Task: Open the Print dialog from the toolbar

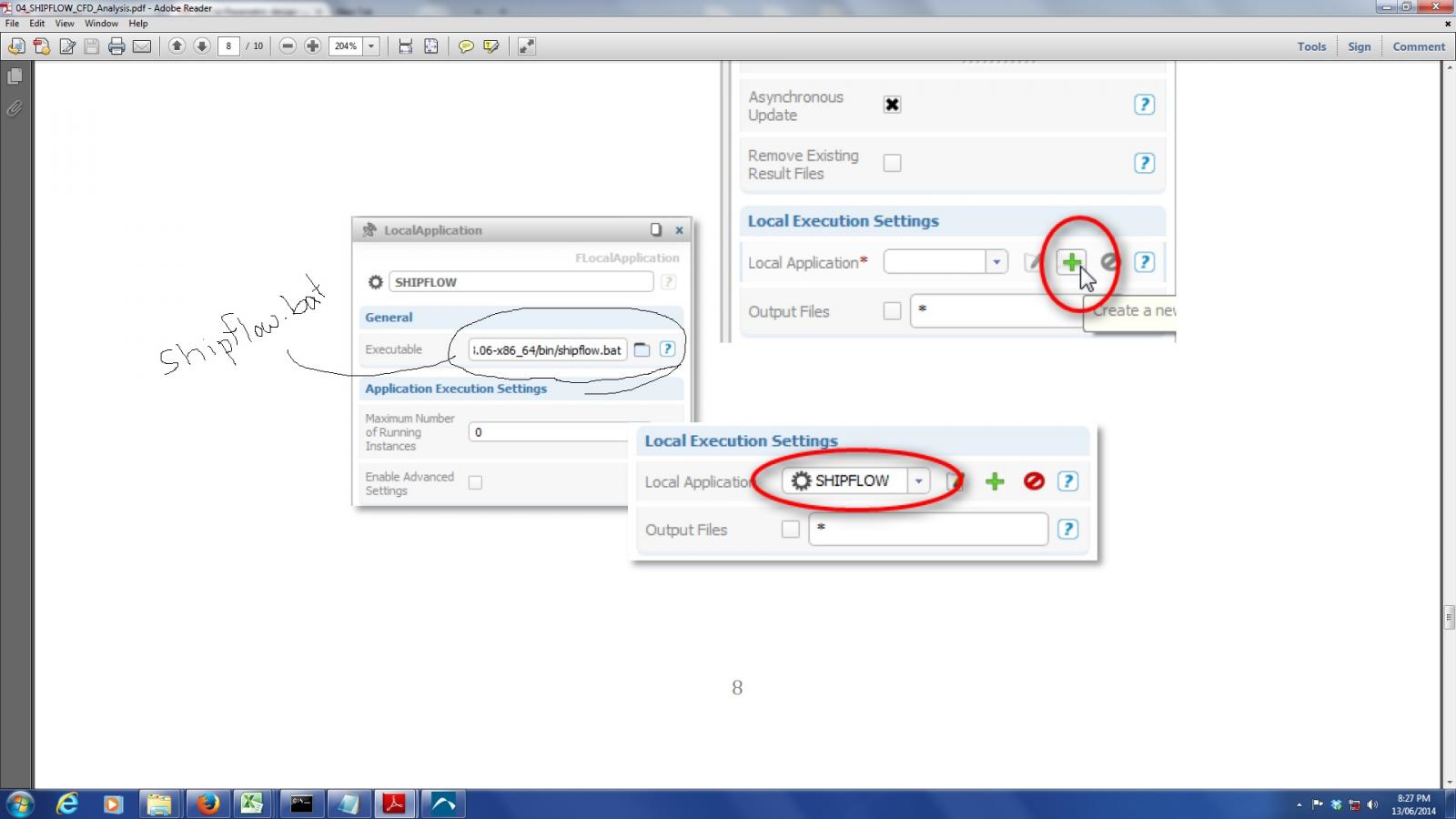Action: click(116, 46)
